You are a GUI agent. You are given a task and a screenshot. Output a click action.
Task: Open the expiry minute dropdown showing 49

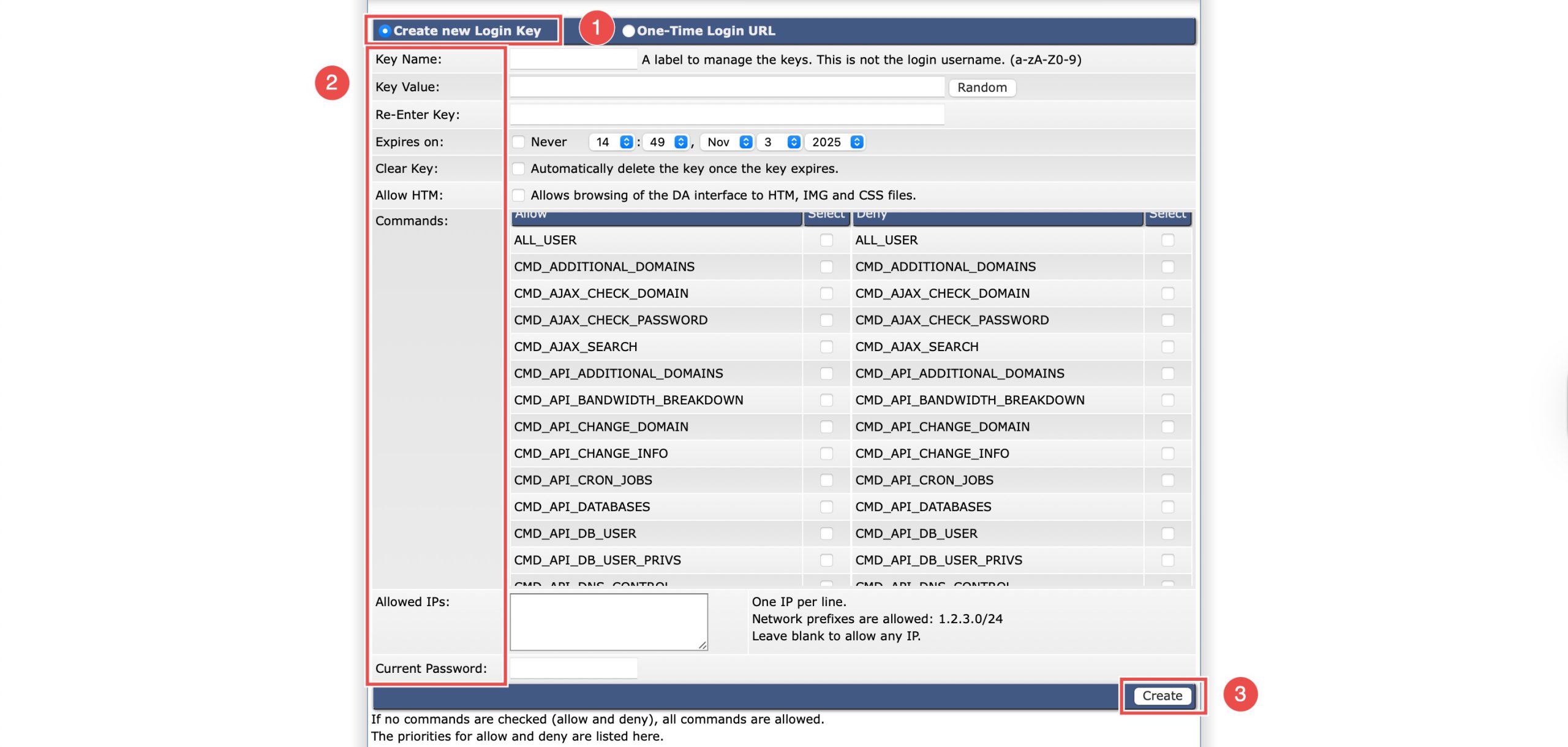(666, 142)
